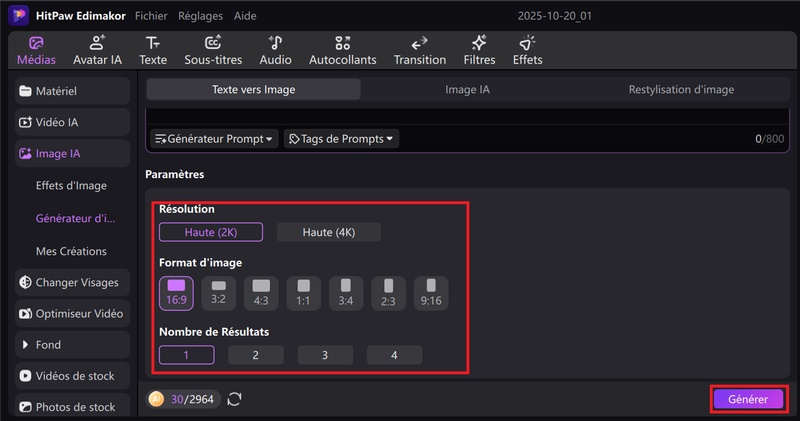Open Mes Créations in the sidebar

[71, 251]
